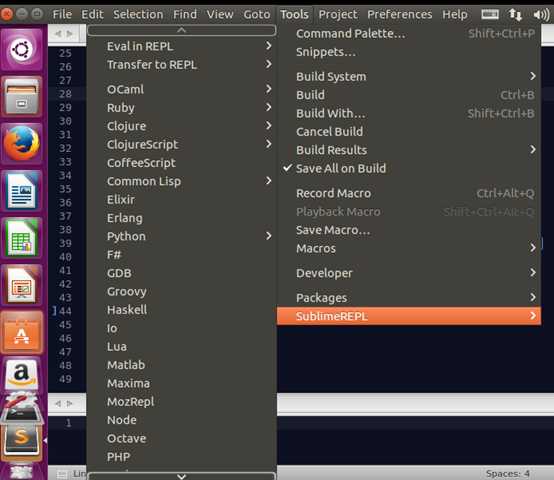This screenshot has width=554, height=480.
Task: Click the right tab-navigation arrow above editor
Action: coord(70,34)
